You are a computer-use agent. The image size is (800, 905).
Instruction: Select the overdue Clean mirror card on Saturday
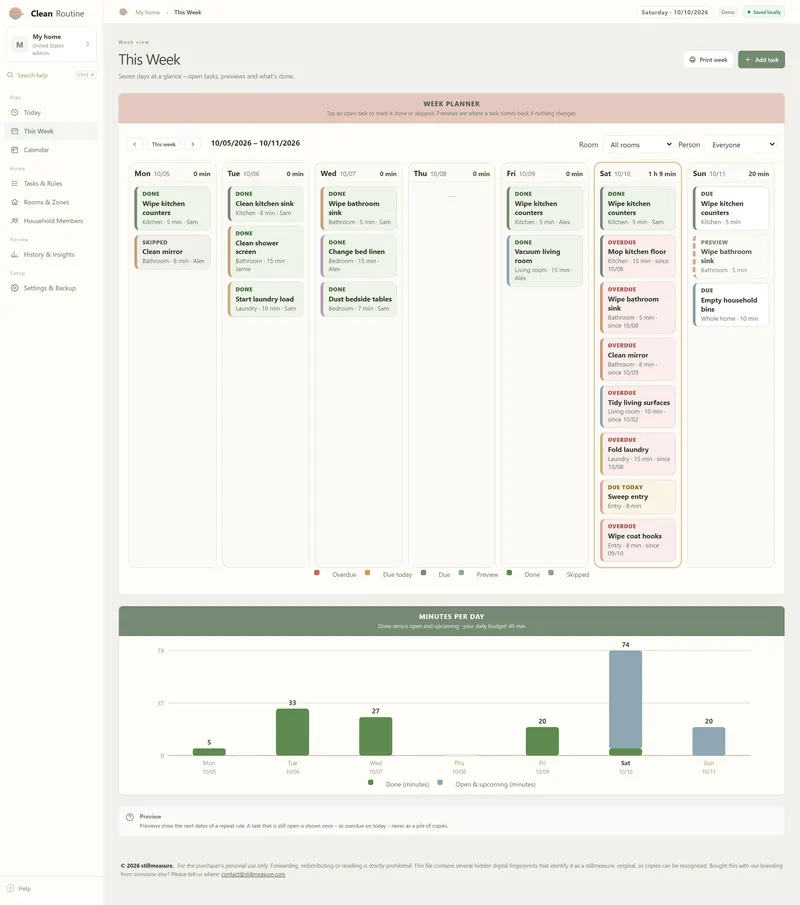pos(638,359)
